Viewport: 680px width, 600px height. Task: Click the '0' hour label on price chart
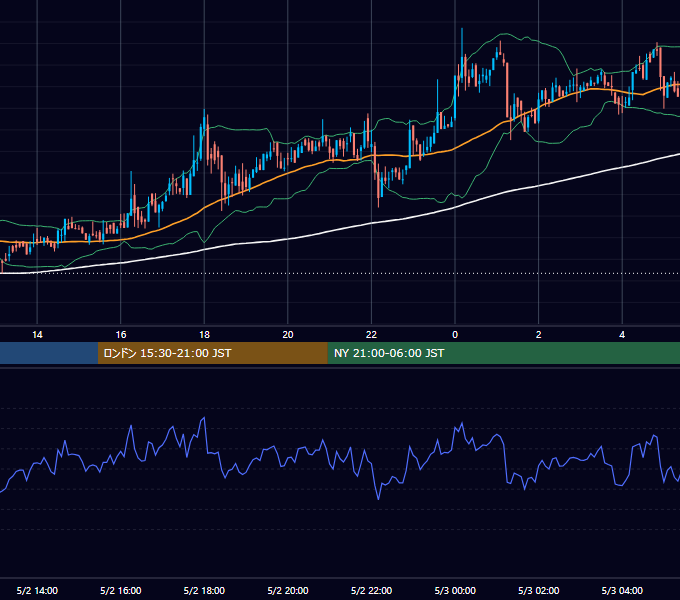(455, 335)
